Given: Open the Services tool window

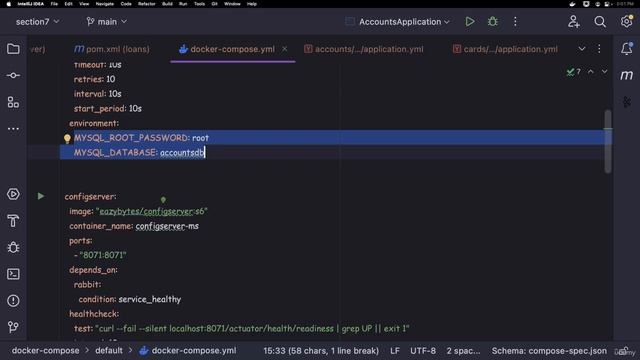Looking at the screenshot, I should click(x=13, y=194).
